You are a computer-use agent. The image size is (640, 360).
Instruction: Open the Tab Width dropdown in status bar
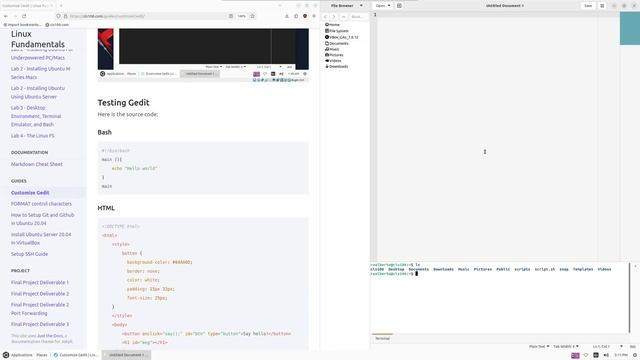click(566, 347)
